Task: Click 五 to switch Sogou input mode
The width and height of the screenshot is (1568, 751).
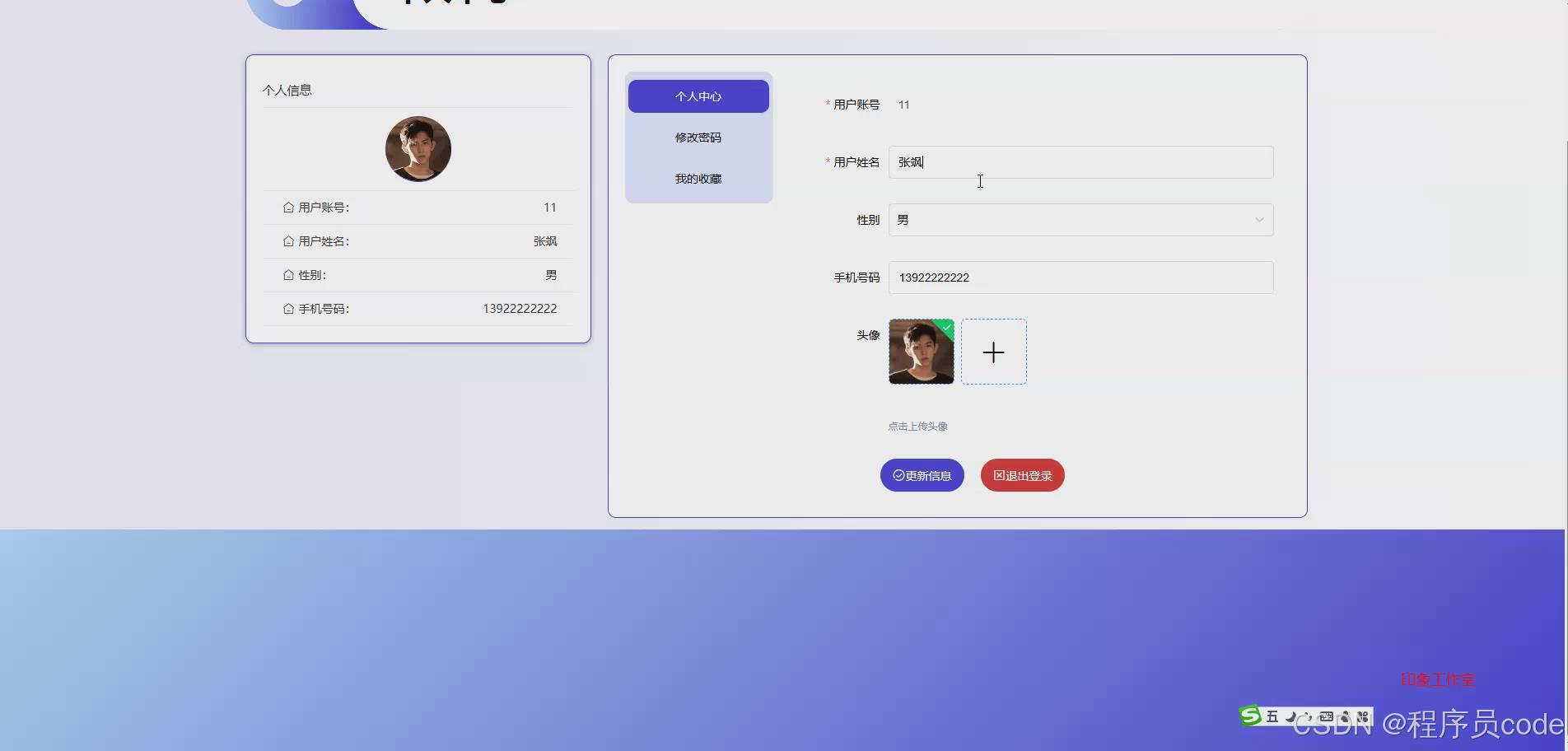Action: [x=1272, y=716]
